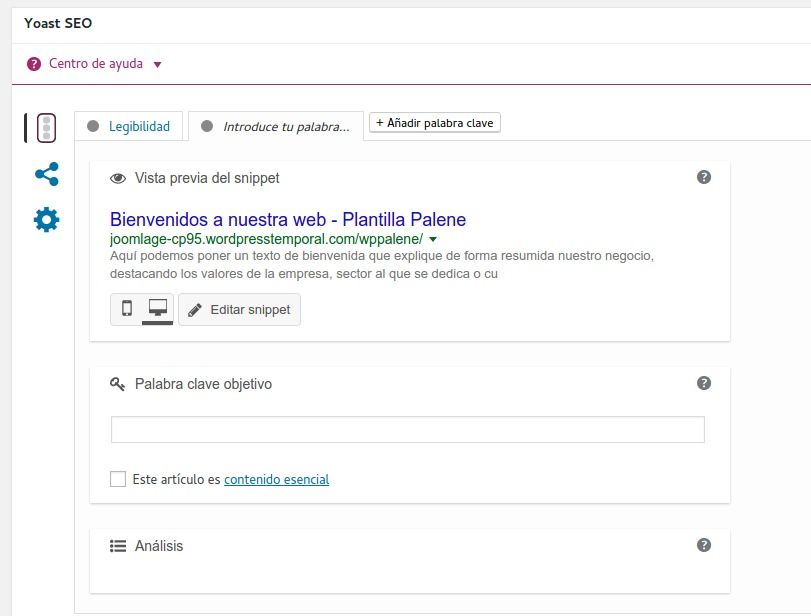Click the Añadir palabra clave button
811x616 pixels.
coord(434,123)
